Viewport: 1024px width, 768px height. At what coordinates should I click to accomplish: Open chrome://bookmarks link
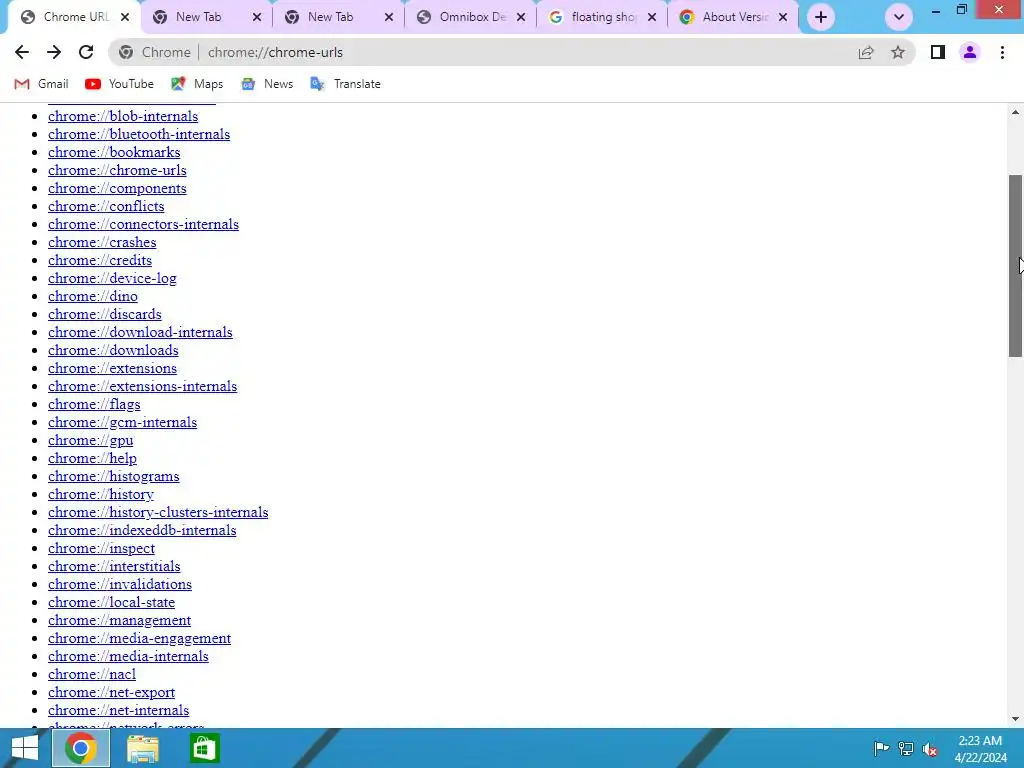coord(114,152)
